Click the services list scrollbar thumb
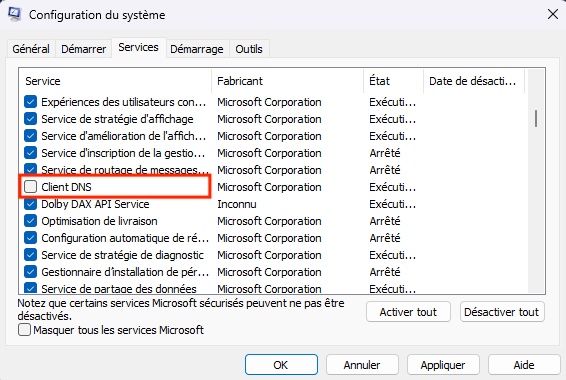 [536, 118]
